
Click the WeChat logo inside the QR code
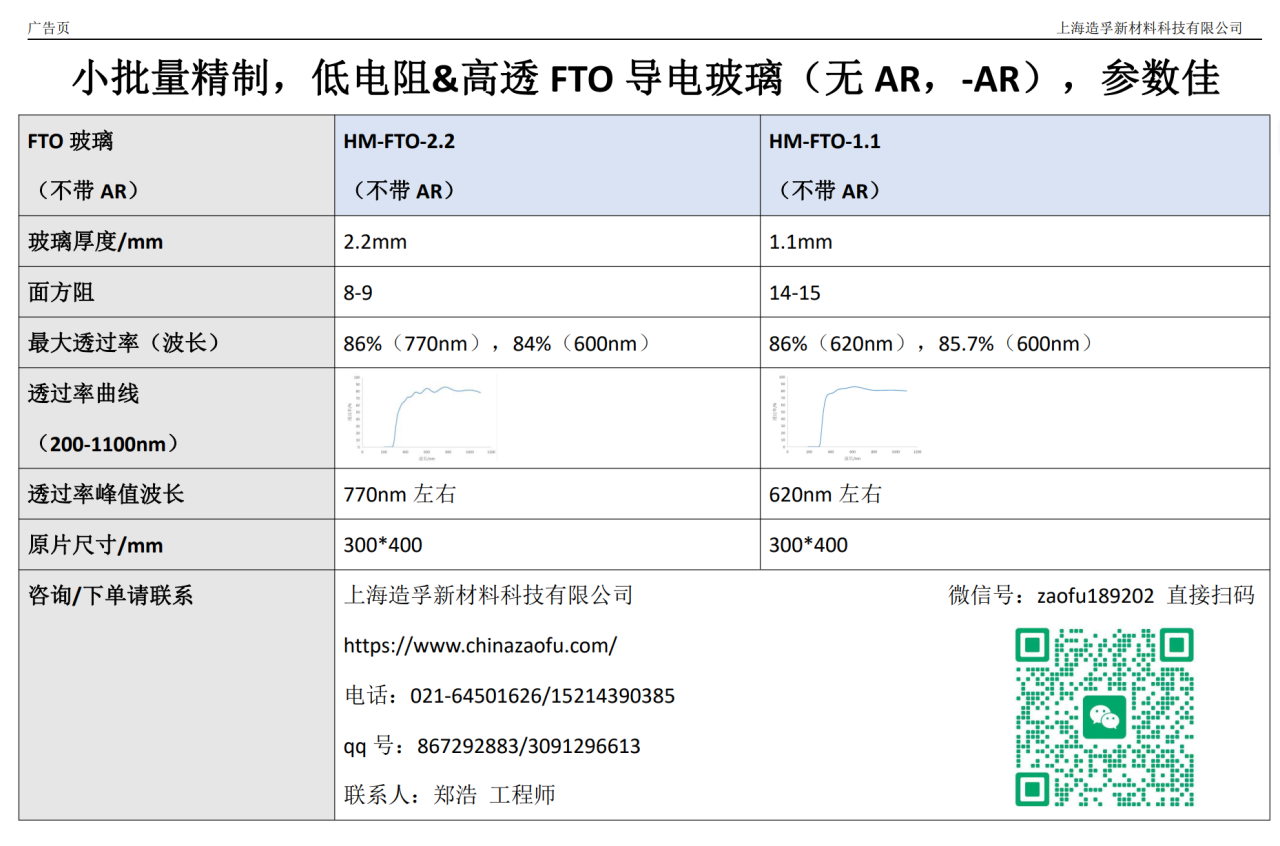pyautogui.click(x=1104, y=717)
